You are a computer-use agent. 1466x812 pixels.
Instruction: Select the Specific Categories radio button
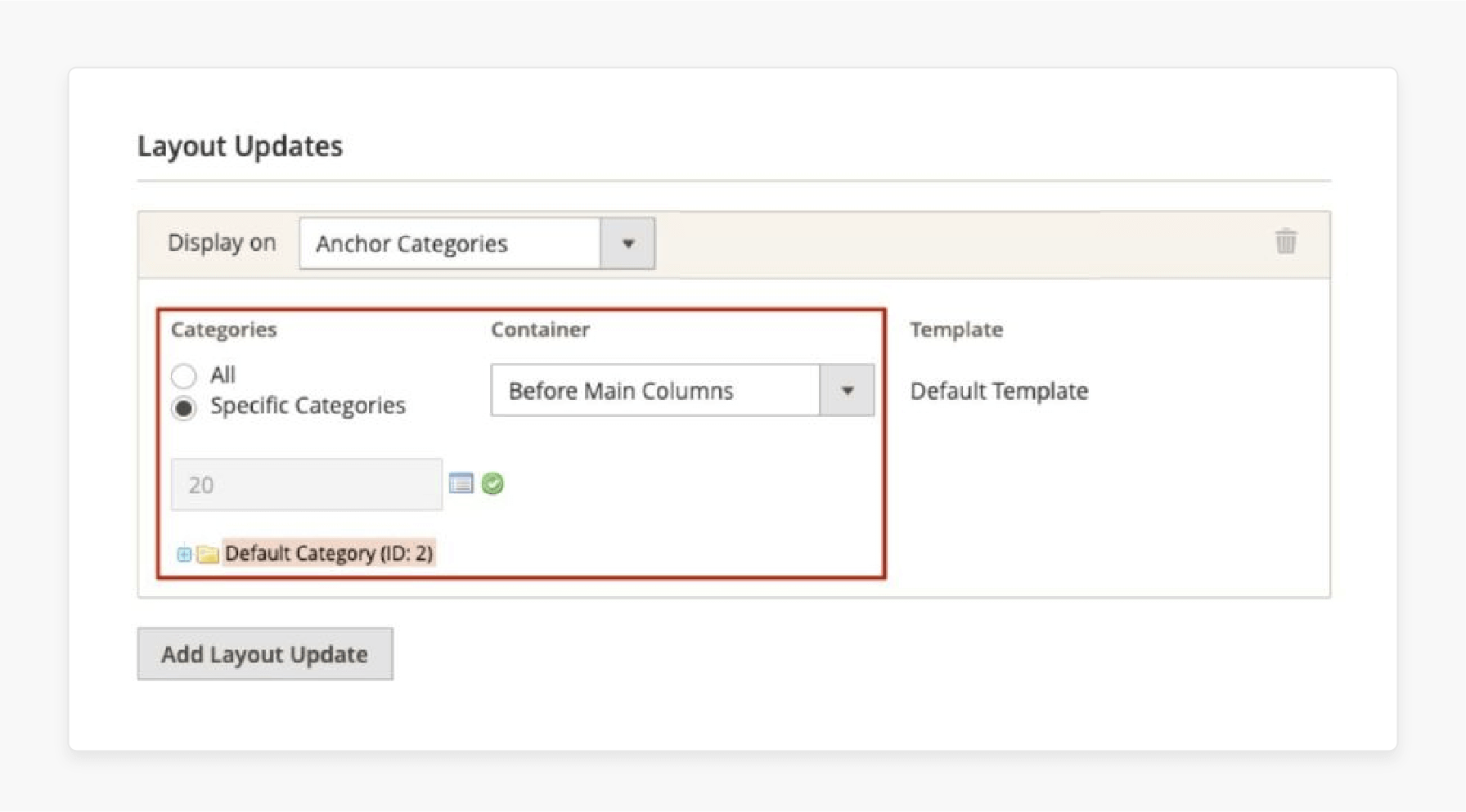pyautogui.click(x=184, y=408)
